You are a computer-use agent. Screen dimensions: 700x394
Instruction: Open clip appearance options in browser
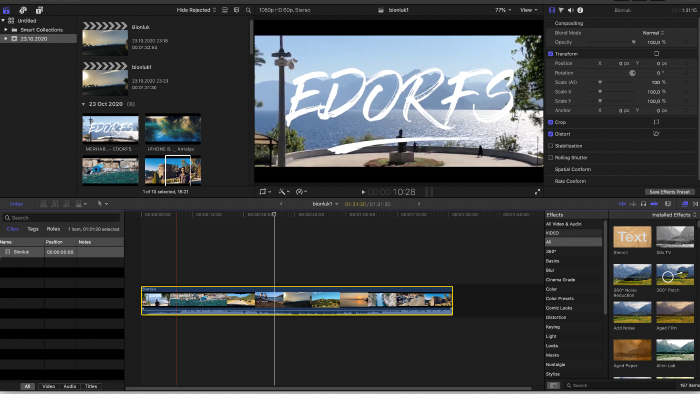(236, 10)
